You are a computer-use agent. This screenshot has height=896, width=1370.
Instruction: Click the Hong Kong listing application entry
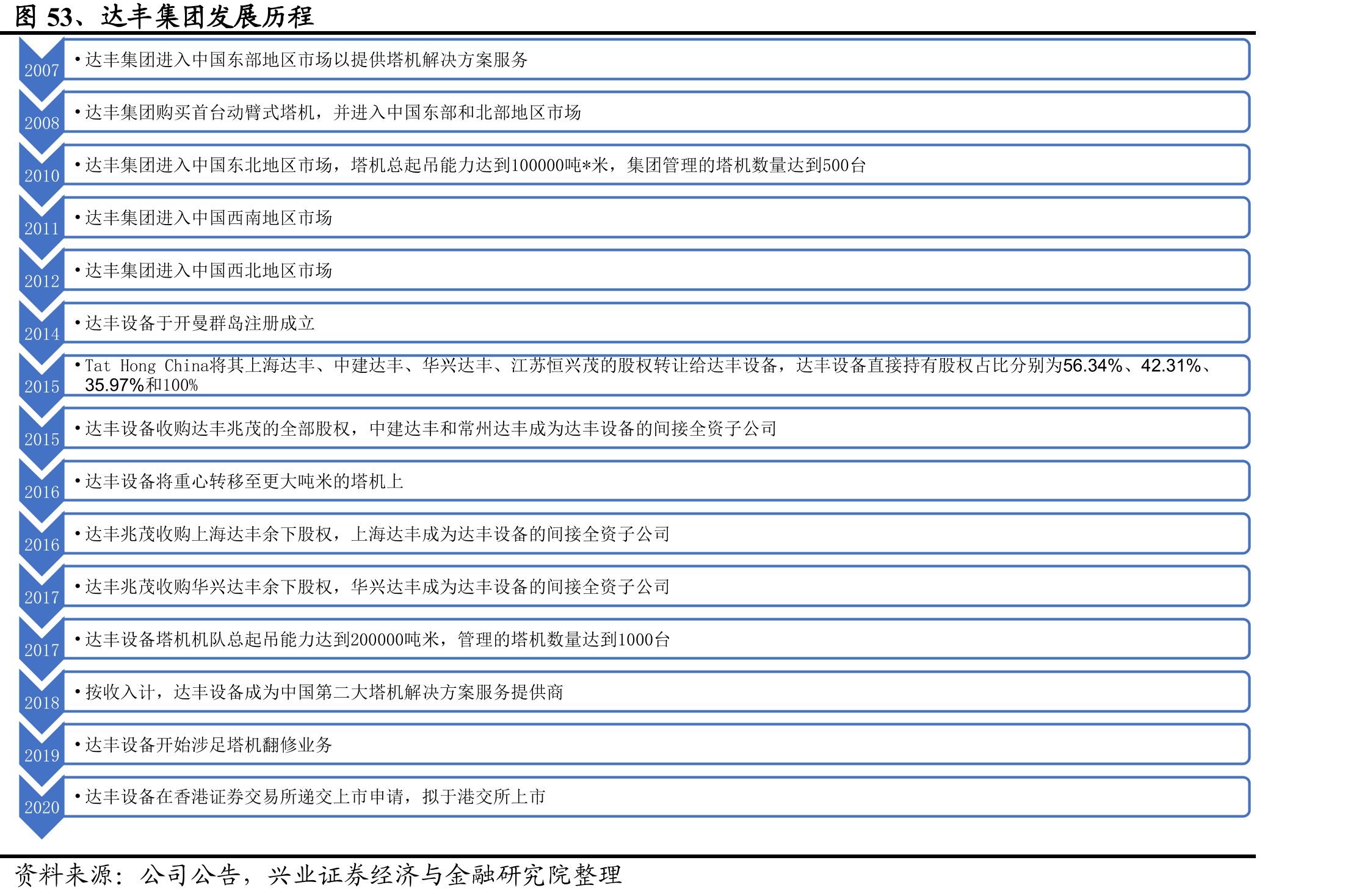(657, 797)
